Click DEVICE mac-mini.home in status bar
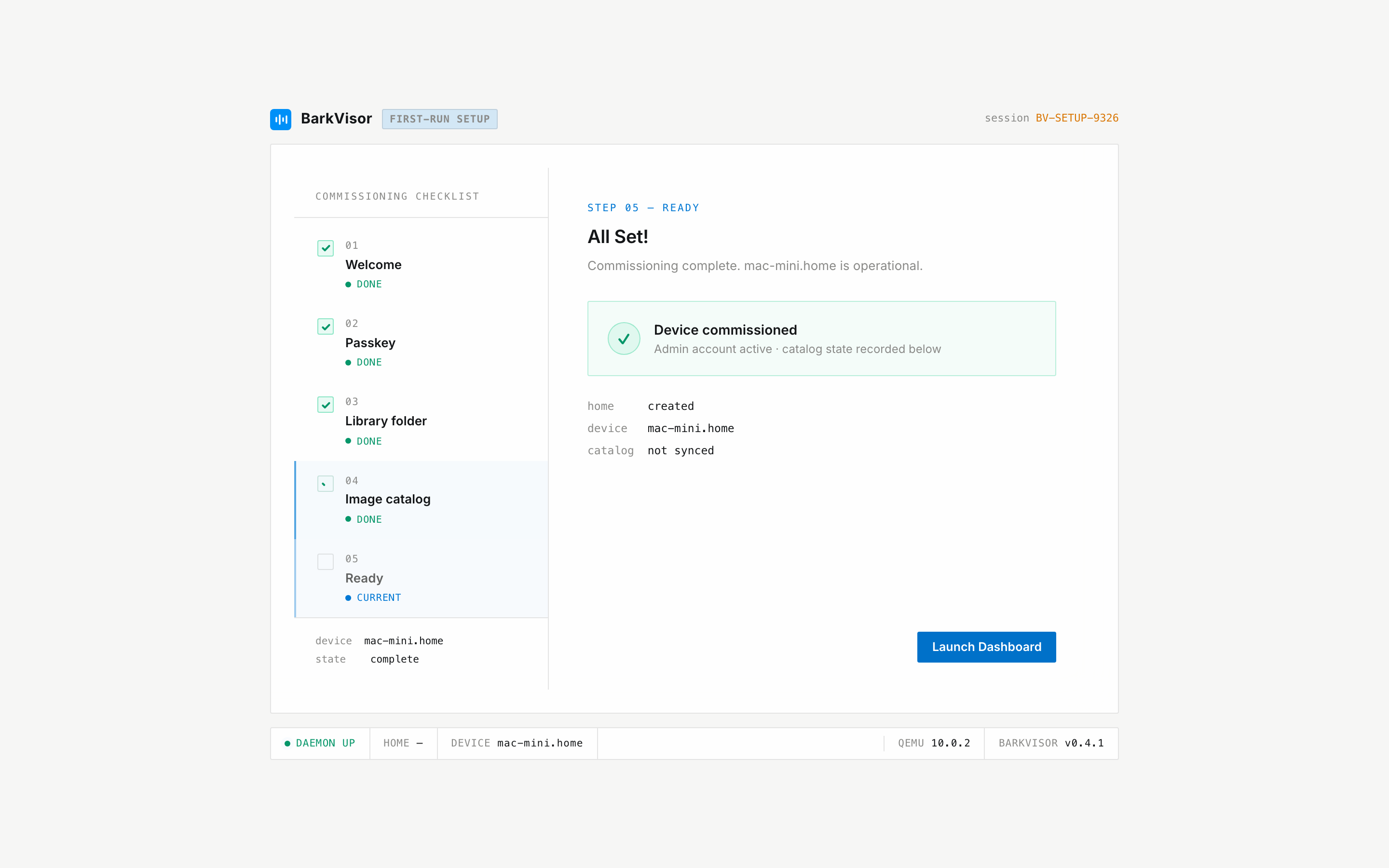The width and height of the screenshot is (1389, 868). click(517, 744)
